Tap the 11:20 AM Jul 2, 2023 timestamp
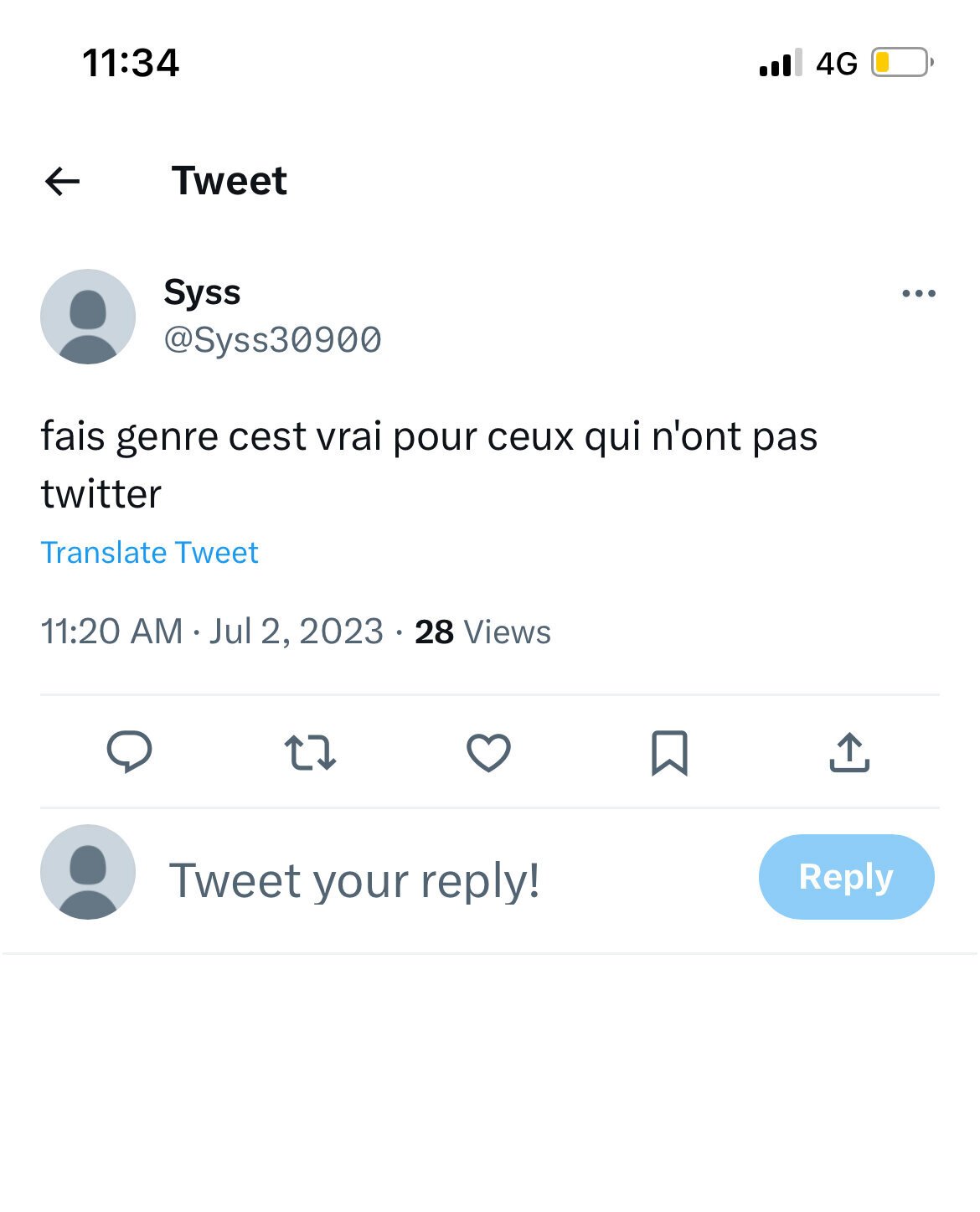The height and width of the screenshot is (1212, 980). [212, 632]
